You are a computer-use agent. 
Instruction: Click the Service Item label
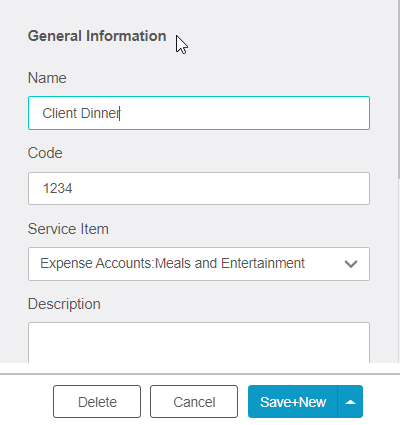pyautogui.click(x=68, y=229)
